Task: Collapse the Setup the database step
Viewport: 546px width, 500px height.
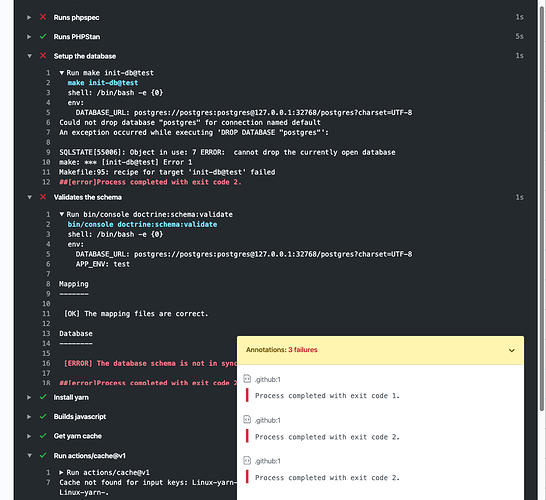Action: (29, 56)
